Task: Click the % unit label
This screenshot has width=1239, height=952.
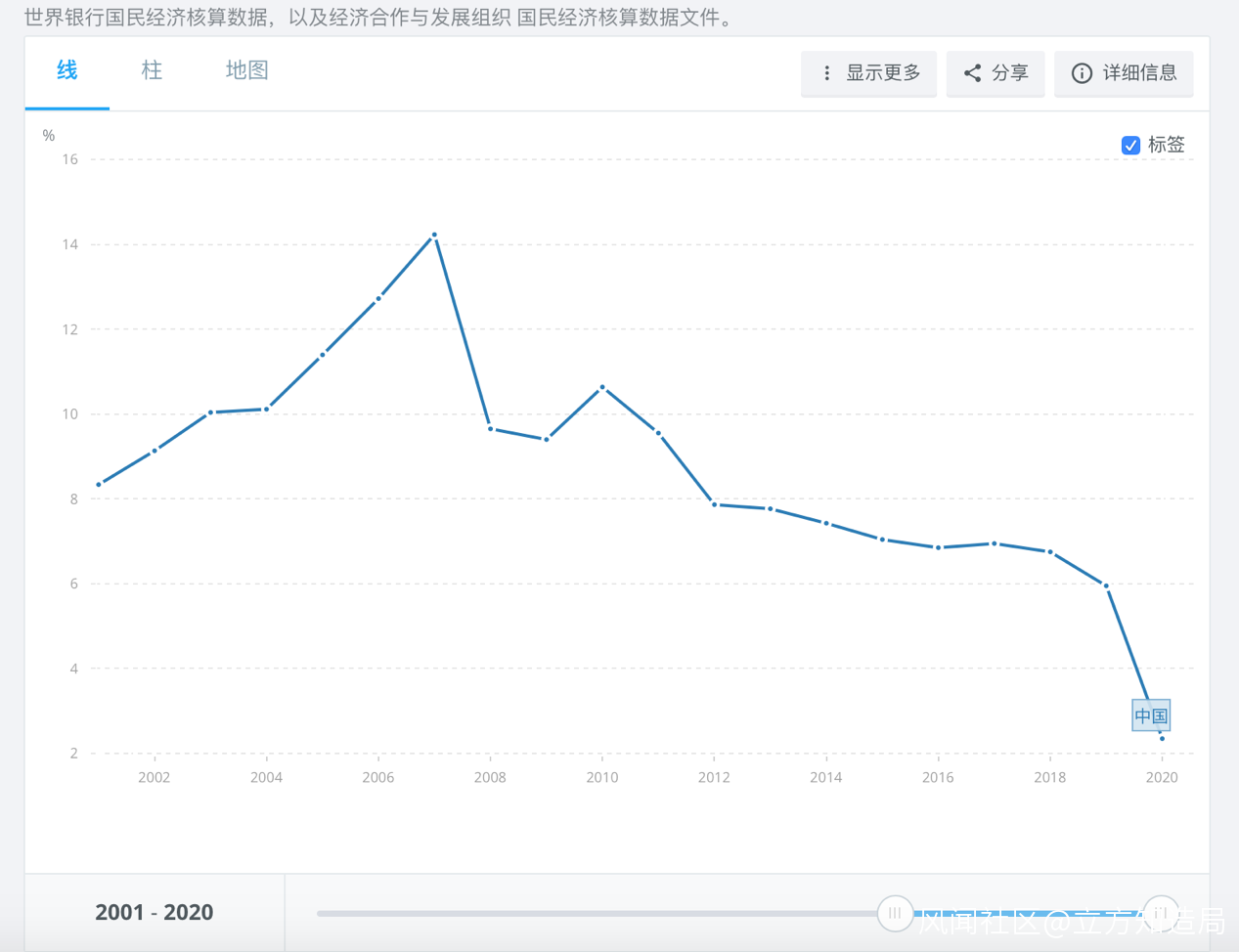Action: pos(49,136)
